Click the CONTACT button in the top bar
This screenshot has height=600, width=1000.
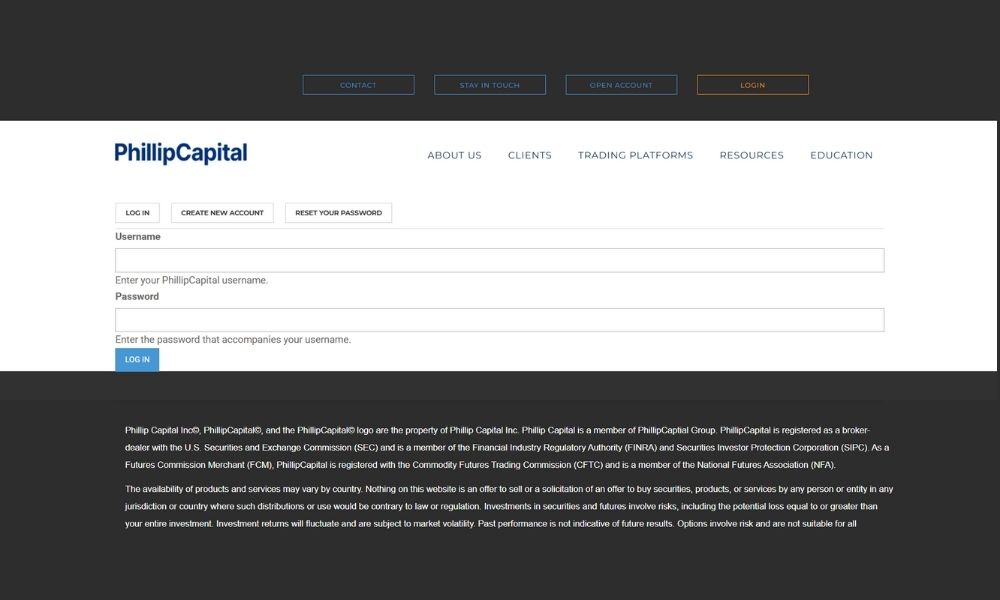coord(358,85)
